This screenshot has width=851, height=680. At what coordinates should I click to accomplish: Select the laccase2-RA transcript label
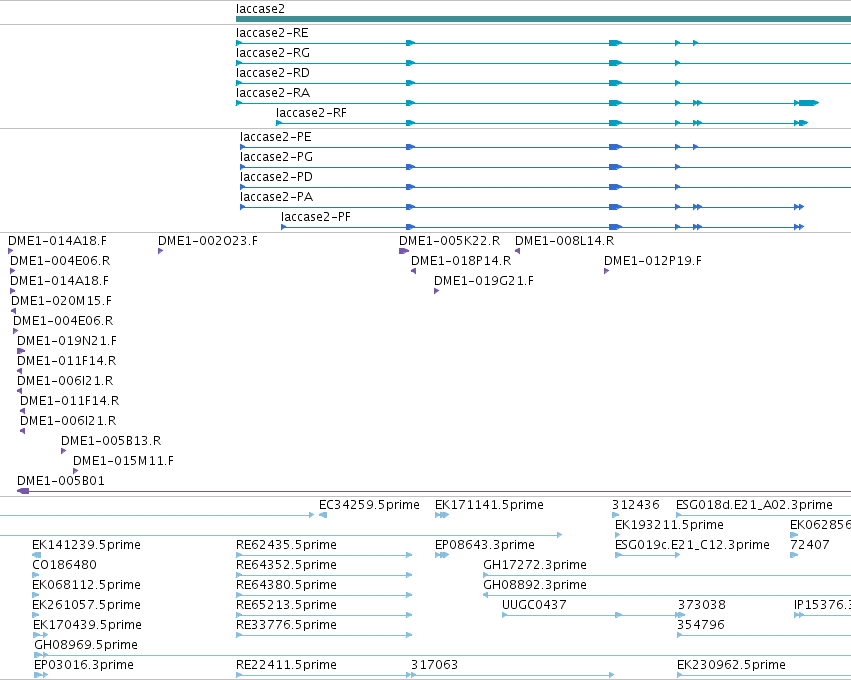coord(272,93)
